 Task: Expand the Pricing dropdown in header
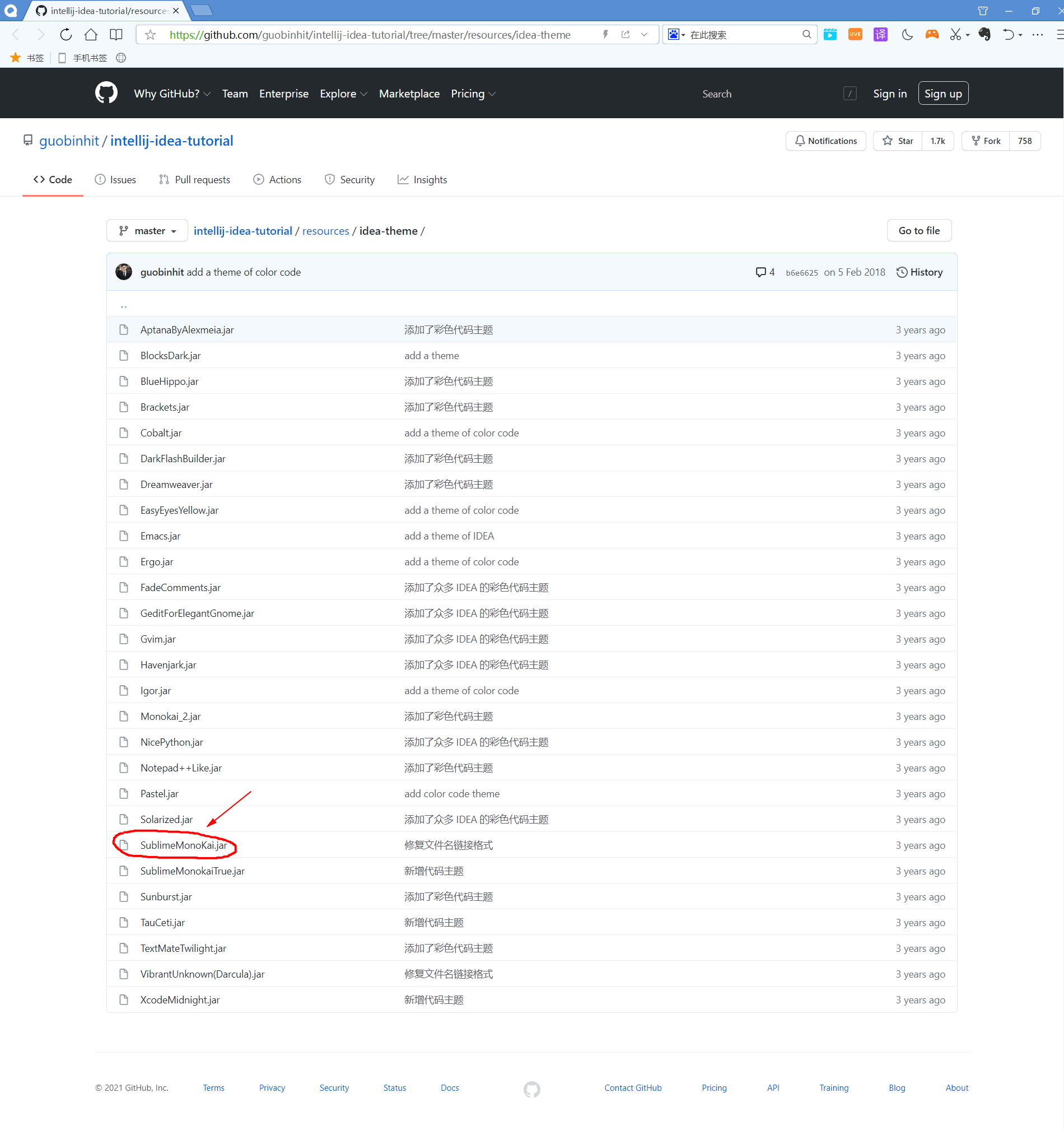[x=473, y=94]
